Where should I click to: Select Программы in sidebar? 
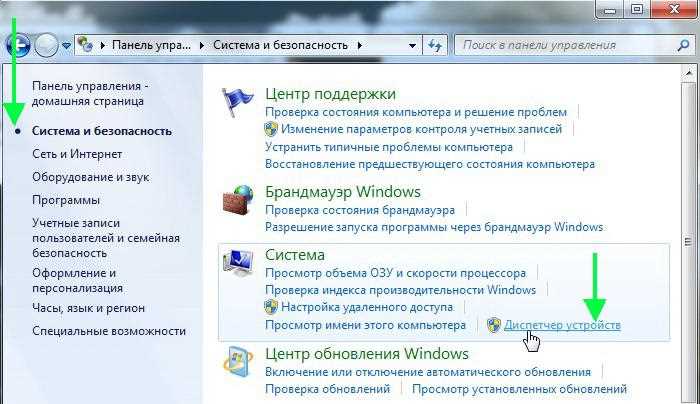pyautogui.click(x=66, y=200)
